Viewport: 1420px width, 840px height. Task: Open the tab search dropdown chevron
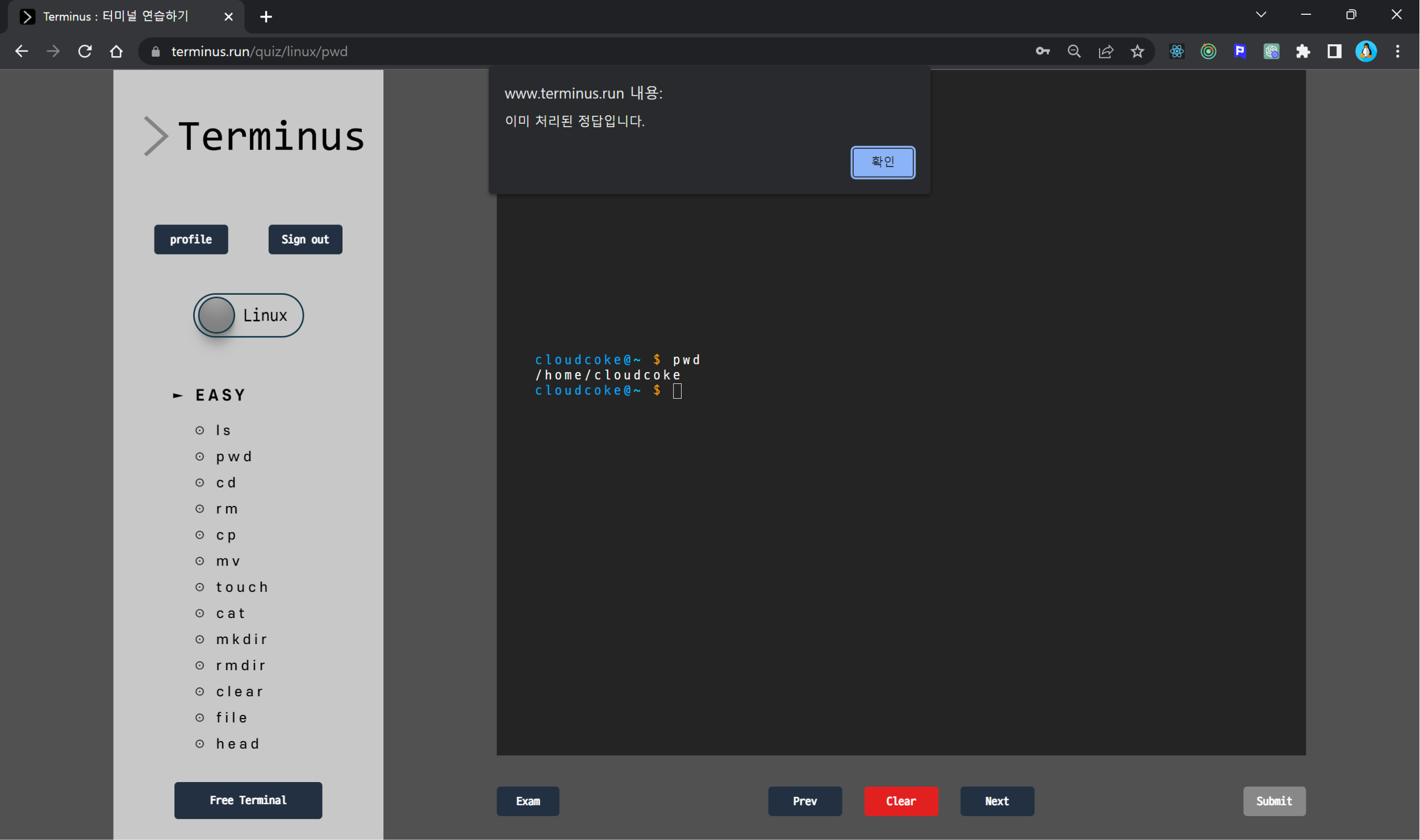[1260, 15]
